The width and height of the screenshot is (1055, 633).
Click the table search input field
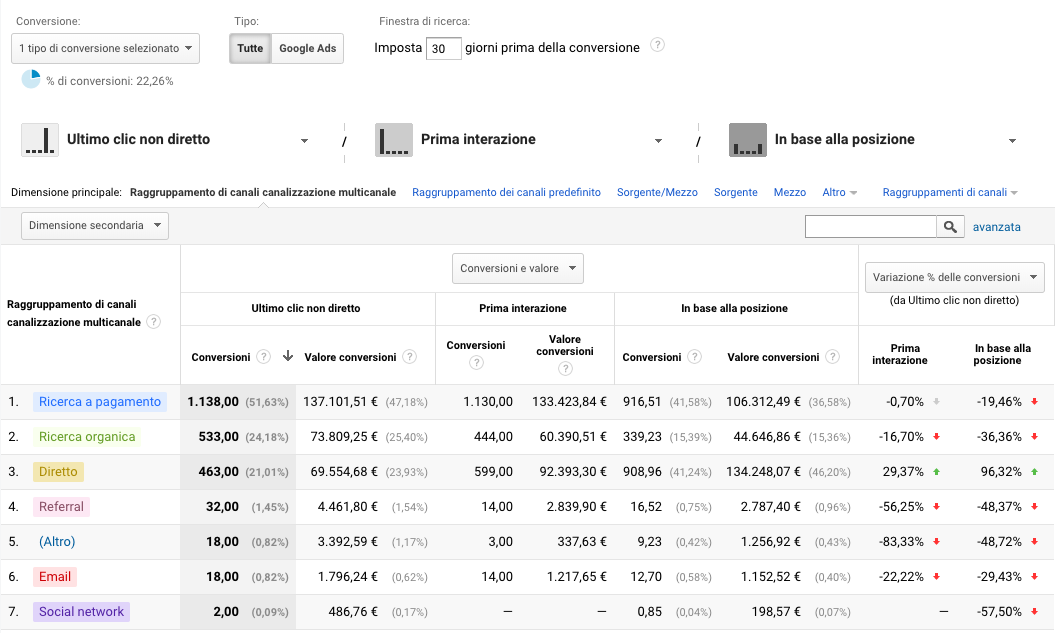tap(871, 227)
